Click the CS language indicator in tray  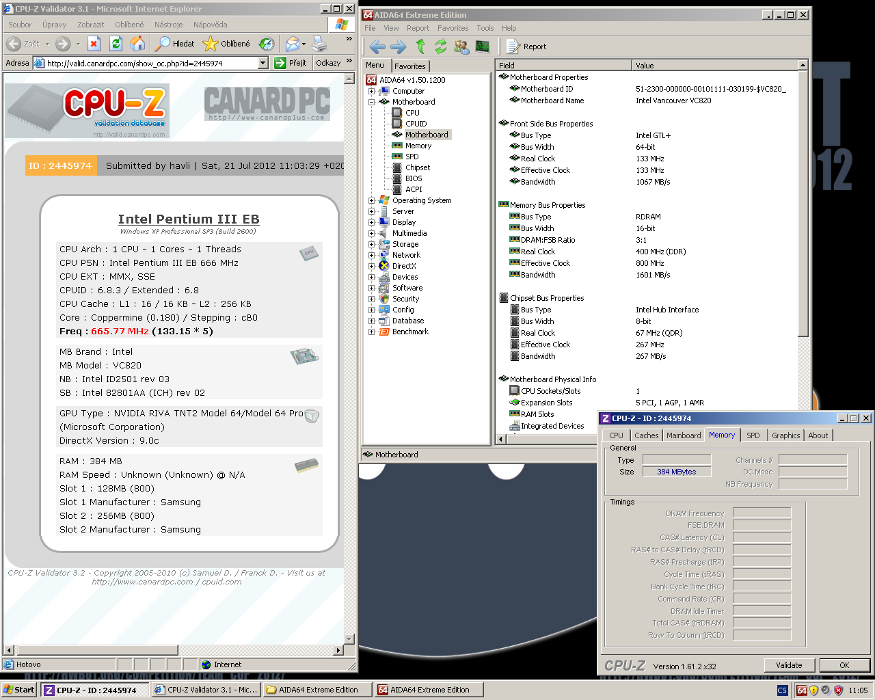click(x=782, y=691)
